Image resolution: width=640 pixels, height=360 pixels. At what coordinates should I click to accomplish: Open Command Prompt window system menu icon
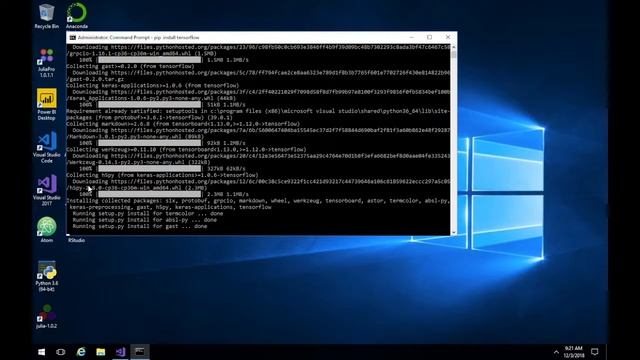coord(73,38)
